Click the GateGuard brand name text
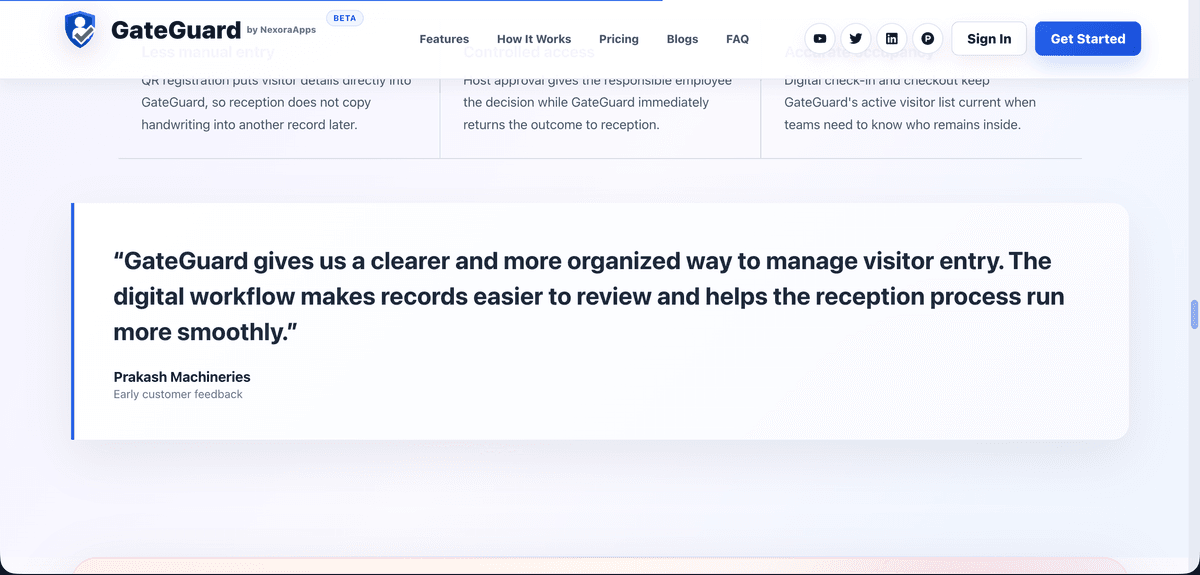This screenshot has height=575, width=1200. (x=176, y=30)
